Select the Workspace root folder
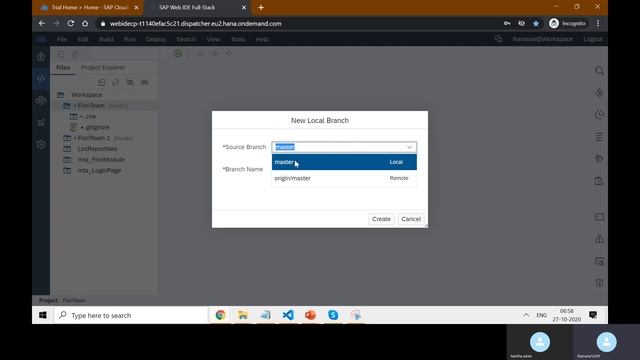 (87, 95)
